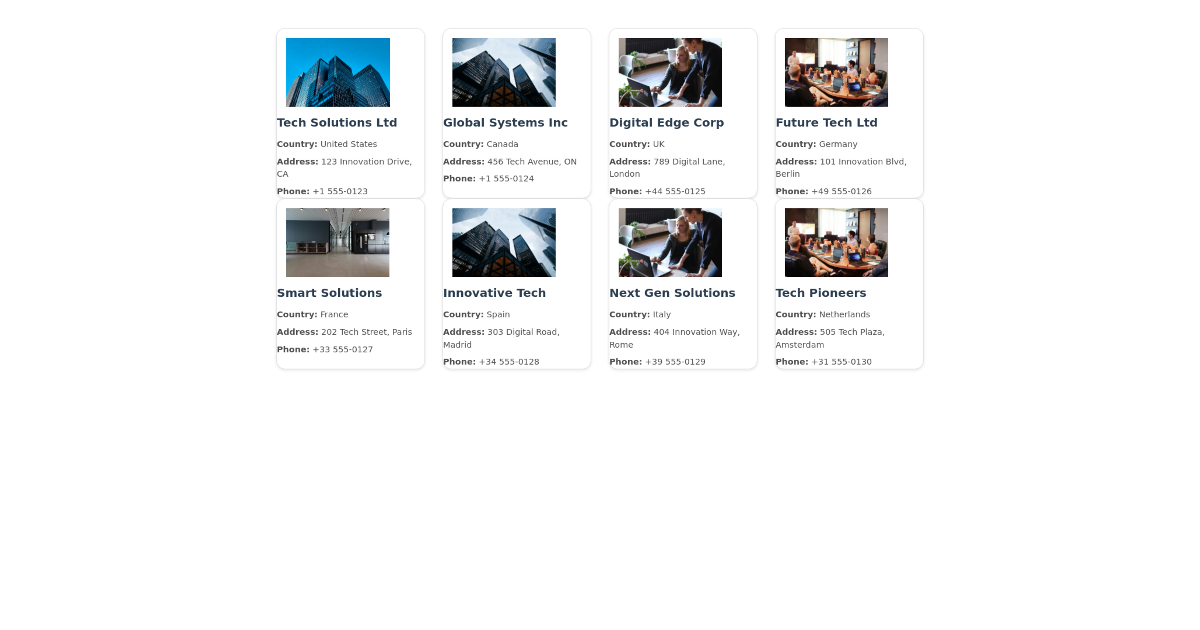The image size is (1200, 630).
Task: Select the Next Gen Solutions heading
Action: (672, 293)
